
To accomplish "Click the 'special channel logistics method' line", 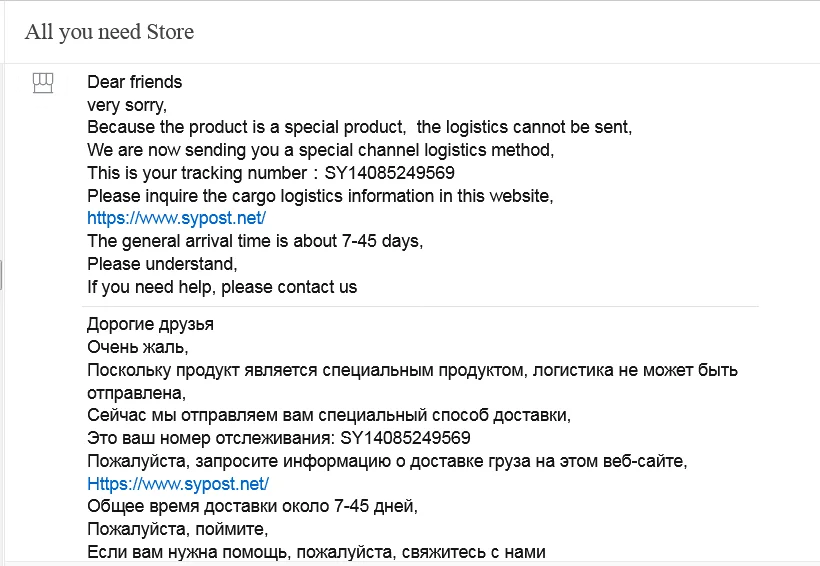I will click(321, 150).
